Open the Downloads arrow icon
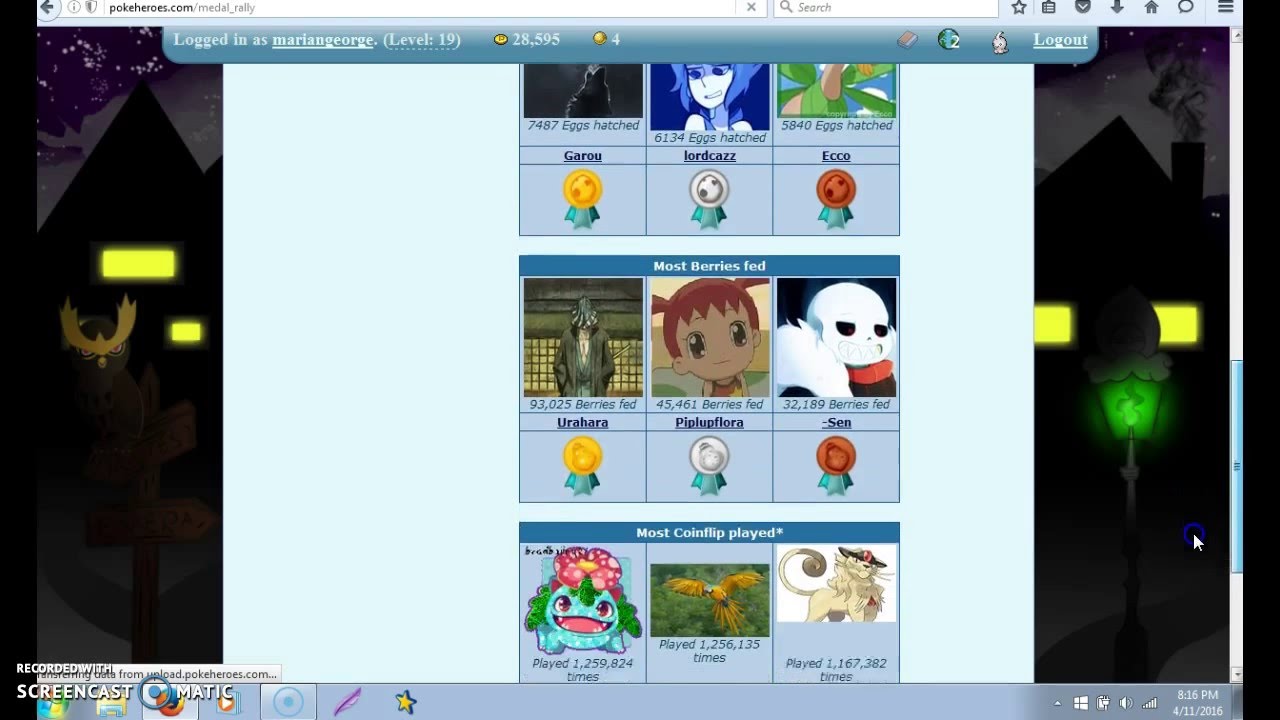1280x720 pixels. click(1117, 7)
